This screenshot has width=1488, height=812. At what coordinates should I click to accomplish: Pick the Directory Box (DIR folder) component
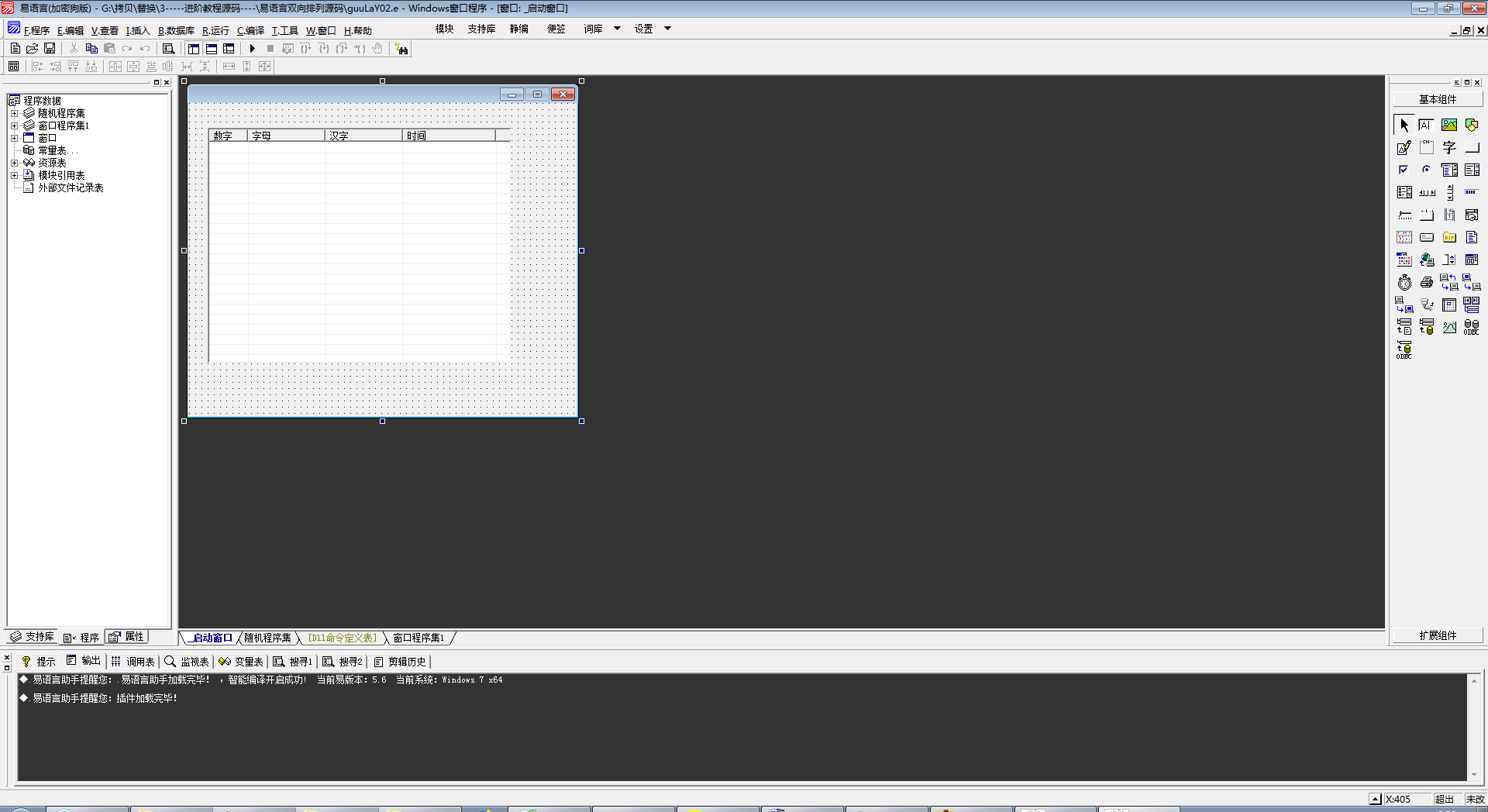[1449, 237]
